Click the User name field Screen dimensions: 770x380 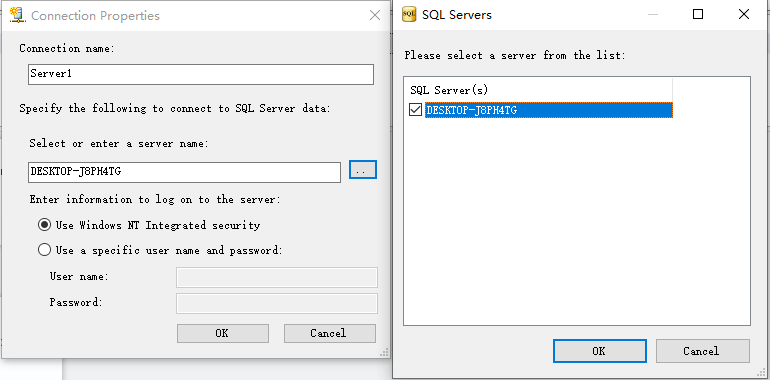[276, 277]
